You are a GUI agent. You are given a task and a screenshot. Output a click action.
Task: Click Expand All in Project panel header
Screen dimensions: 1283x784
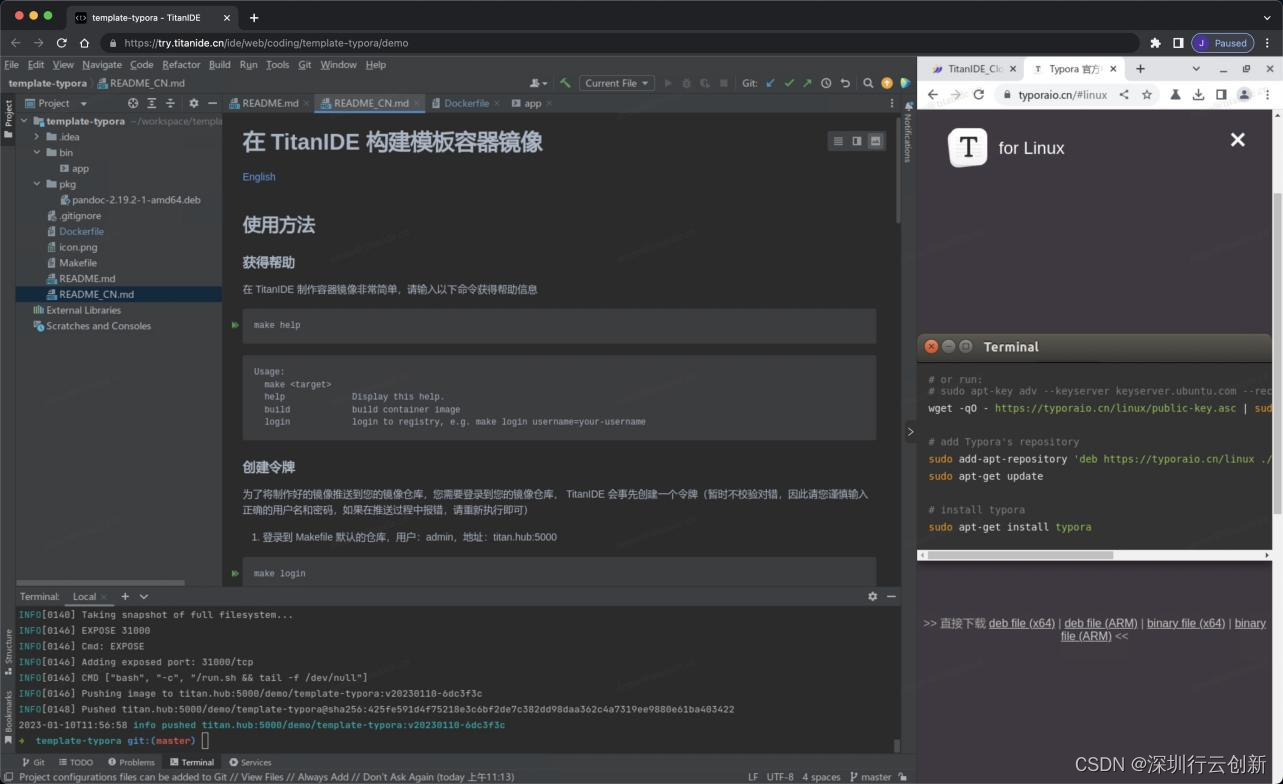(x=152, y=103)
